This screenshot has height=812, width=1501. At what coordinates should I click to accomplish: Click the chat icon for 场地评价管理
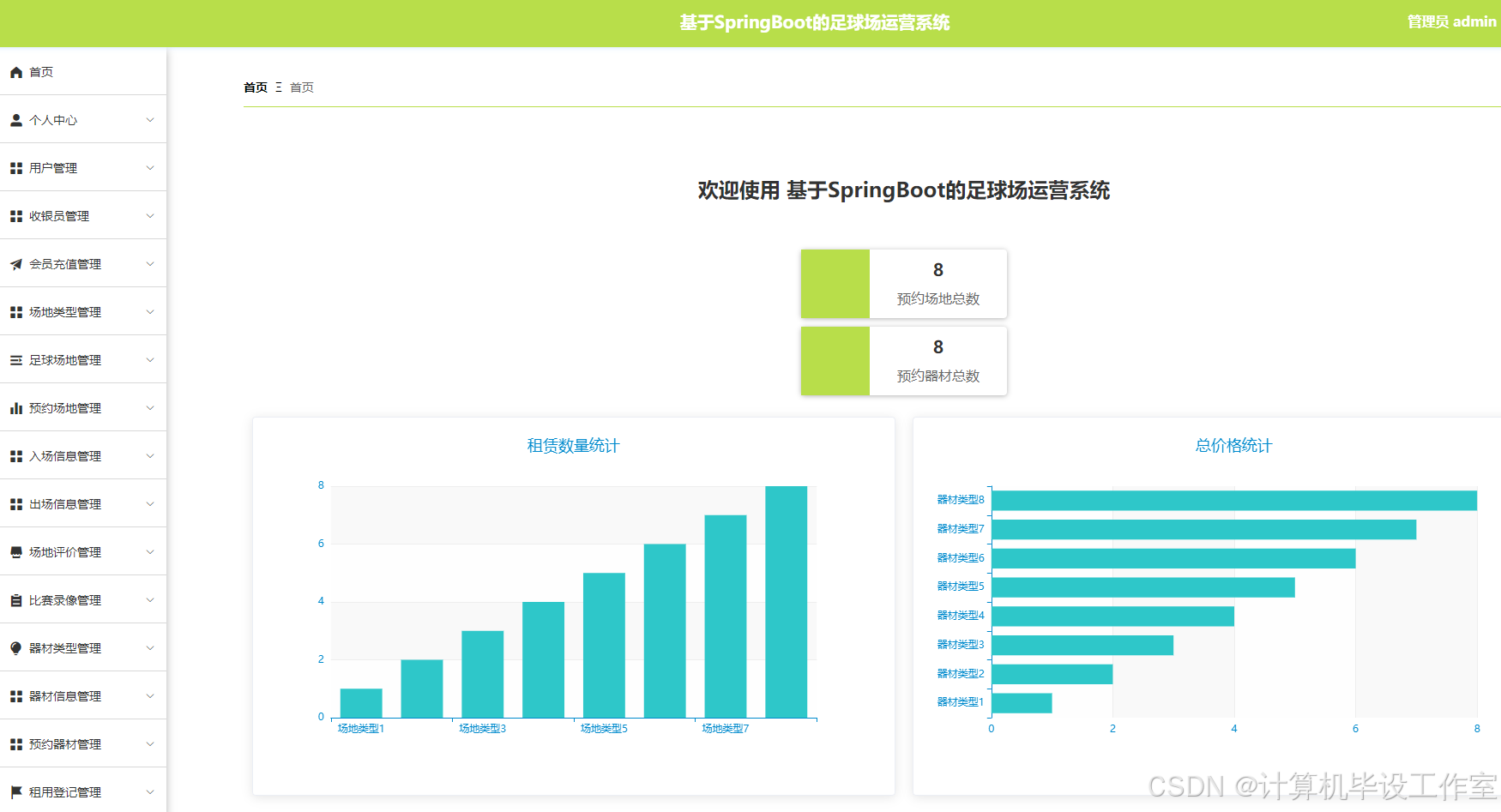(x=16, y=553)
